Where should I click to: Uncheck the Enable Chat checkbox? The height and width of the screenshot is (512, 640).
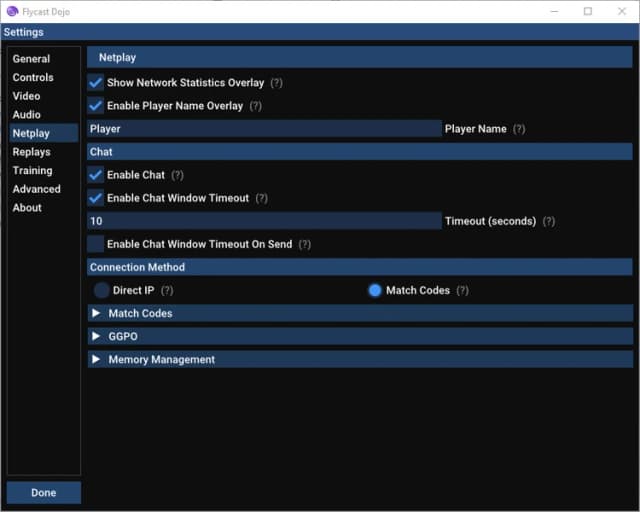[x=96, y=175]
